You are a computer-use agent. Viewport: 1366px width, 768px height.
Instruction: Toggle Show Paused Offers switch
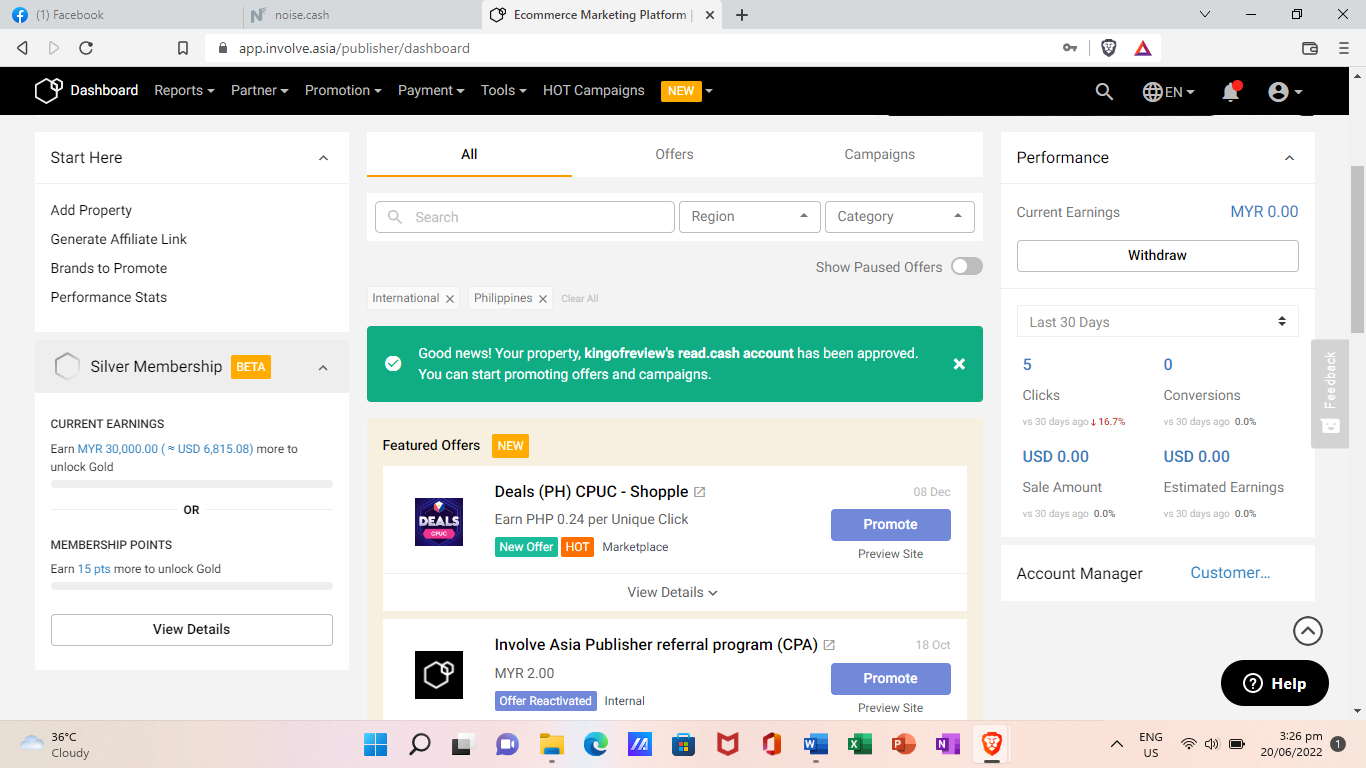(x=966, y=266)
